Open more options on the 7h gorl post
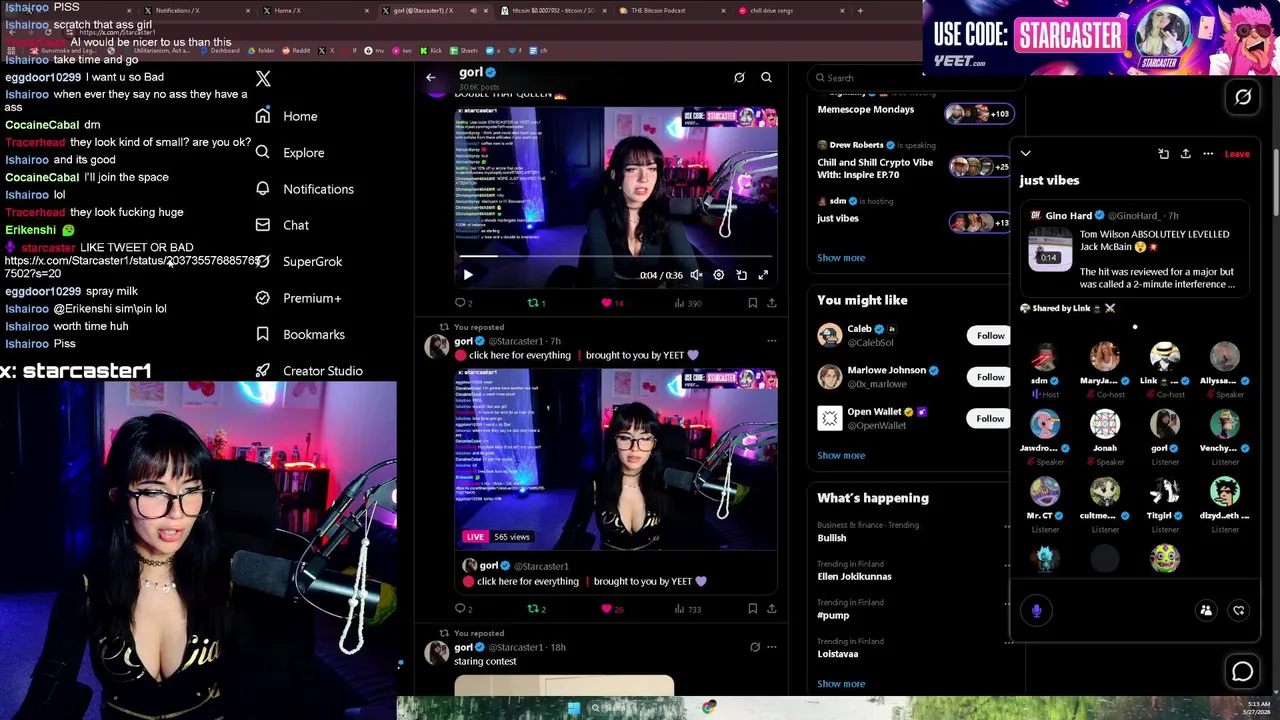This screenshot has height=720, width=1280. click(x=771, y=341)
